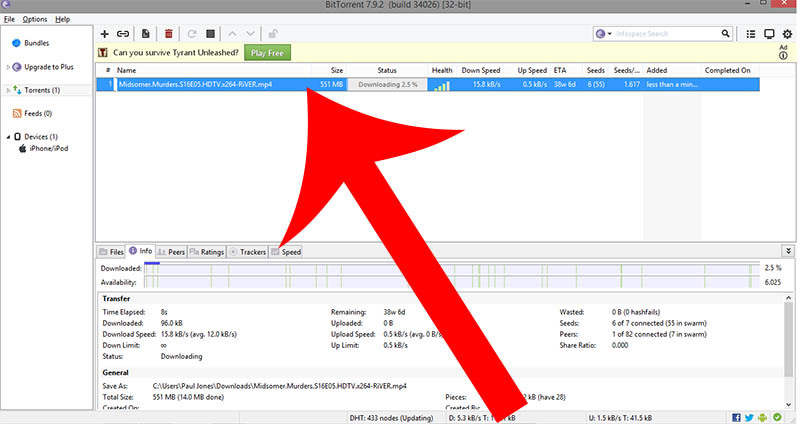Open the Facebook icon in status bar
The width and height of the screenshot is (800, 424).
pos(736,418)
